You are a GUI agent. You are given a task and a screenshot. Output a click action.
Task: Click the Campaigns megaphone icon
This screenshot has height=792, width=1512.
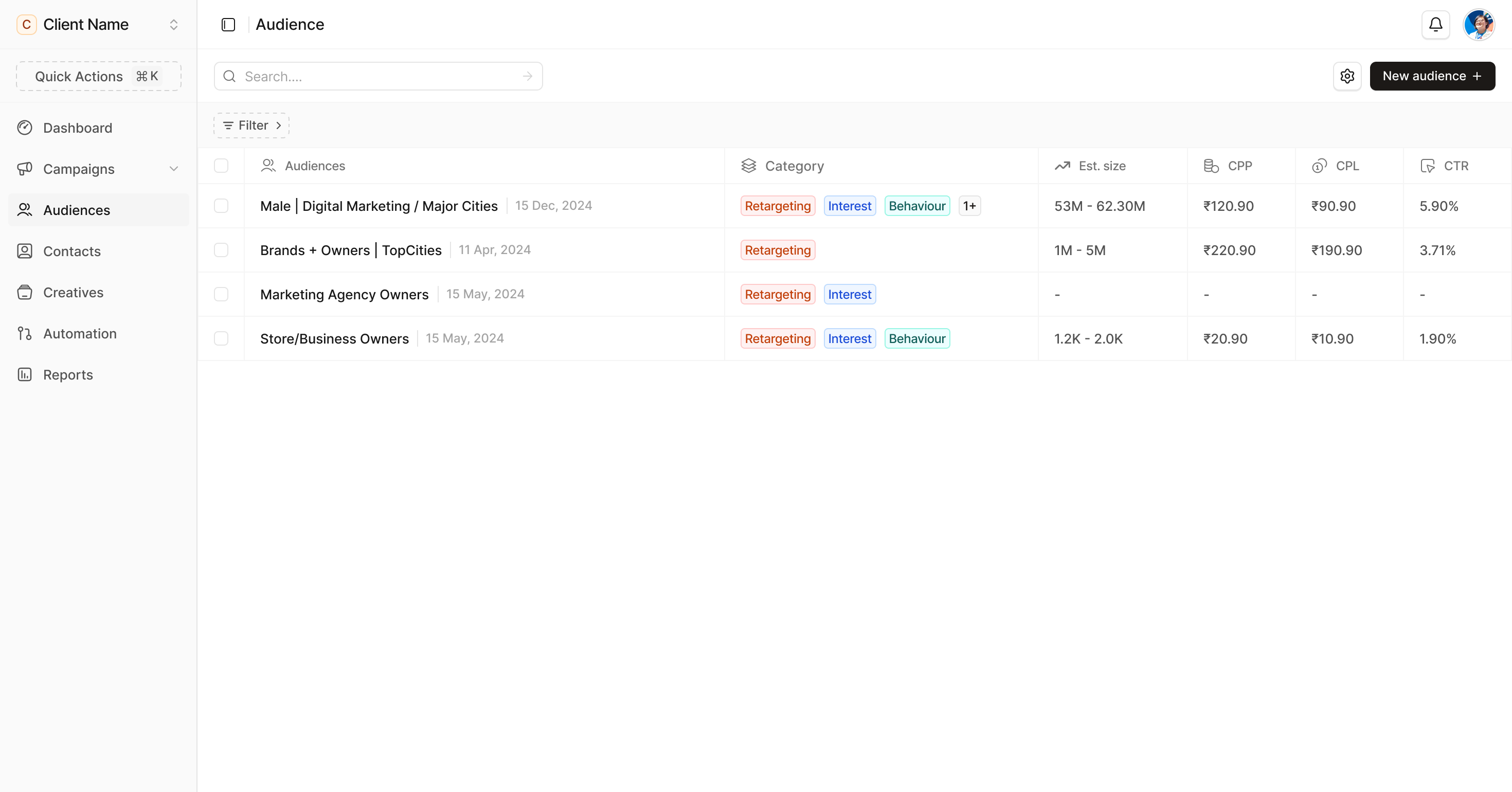click(25, 169)
